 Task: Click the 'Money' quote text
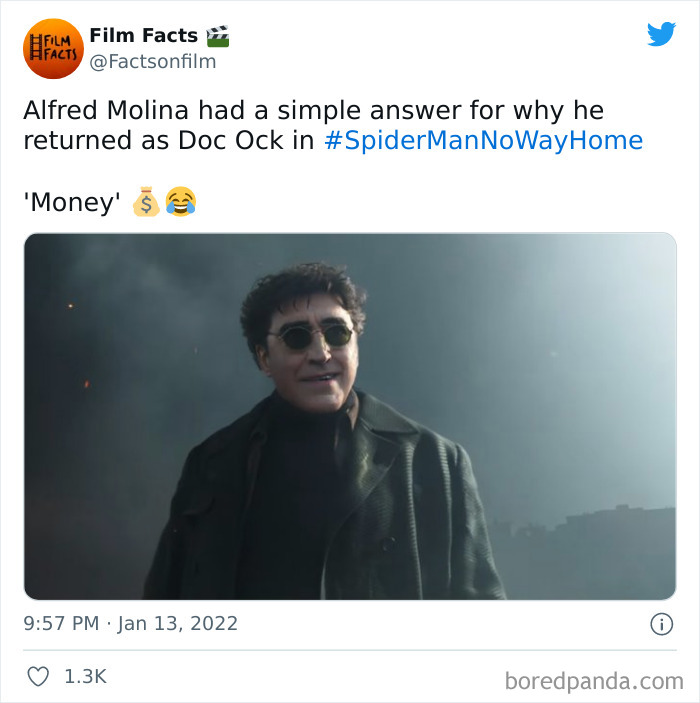72,202
